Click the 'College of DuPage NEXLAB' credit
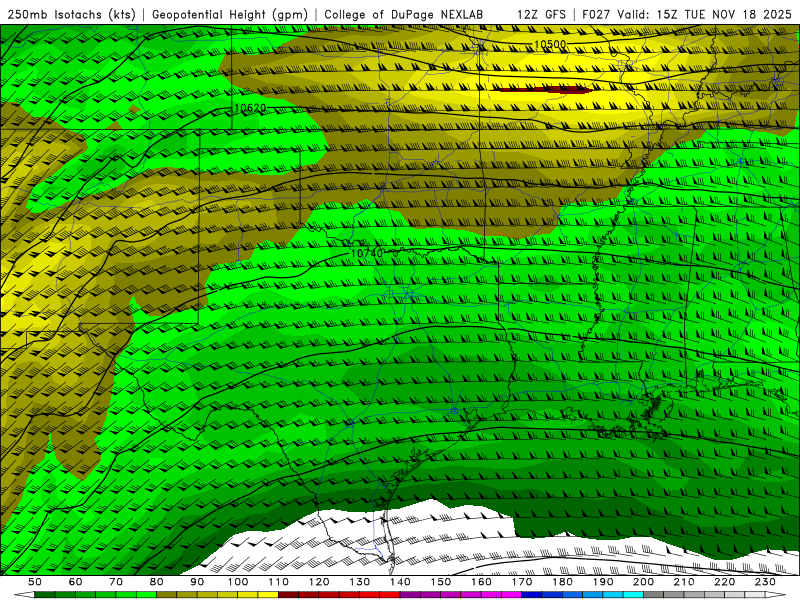800x600 pixels. pos(403,15)
